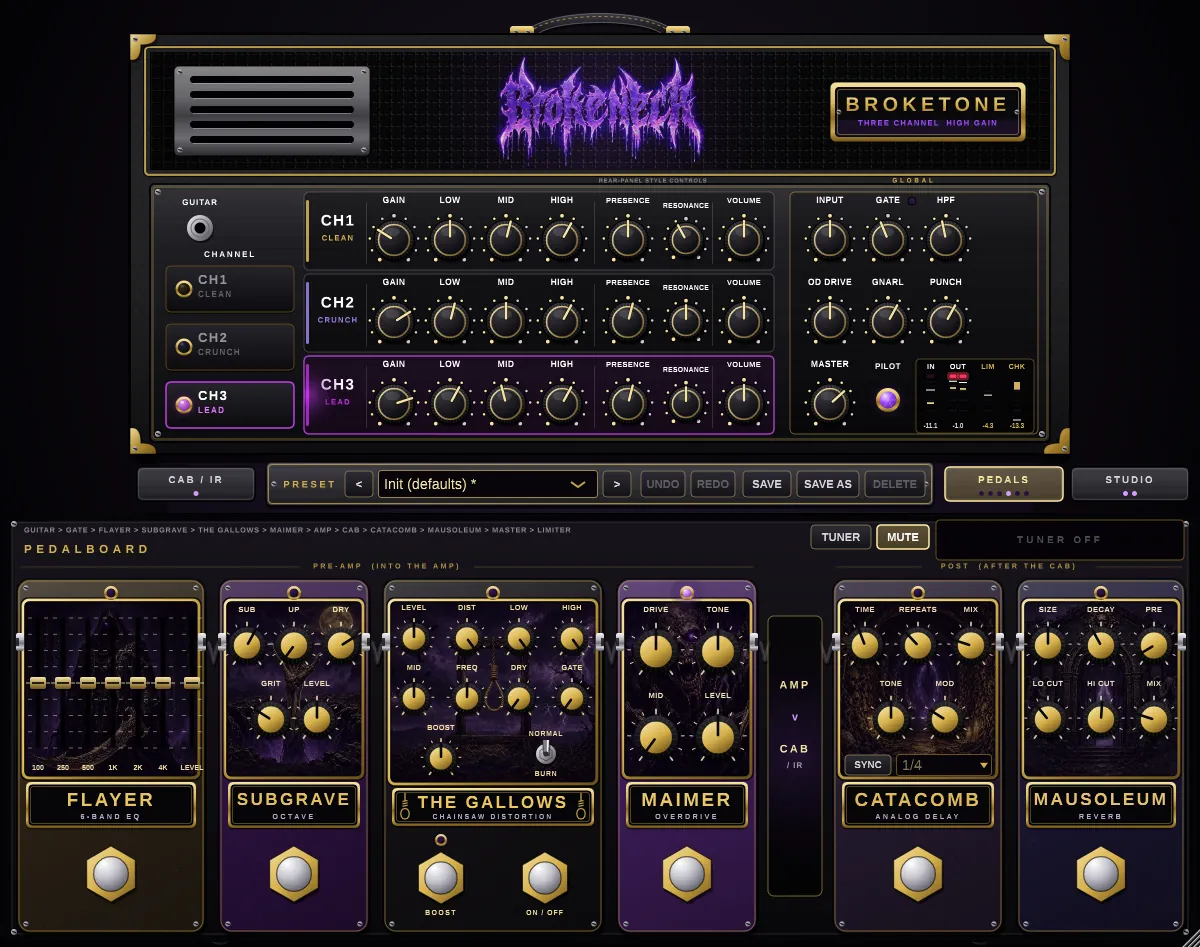Image resolution: width=1200 pixels, height=947 pixels.
Task: Select the CH1 Clean channel
Action: (x=230, y=288)
